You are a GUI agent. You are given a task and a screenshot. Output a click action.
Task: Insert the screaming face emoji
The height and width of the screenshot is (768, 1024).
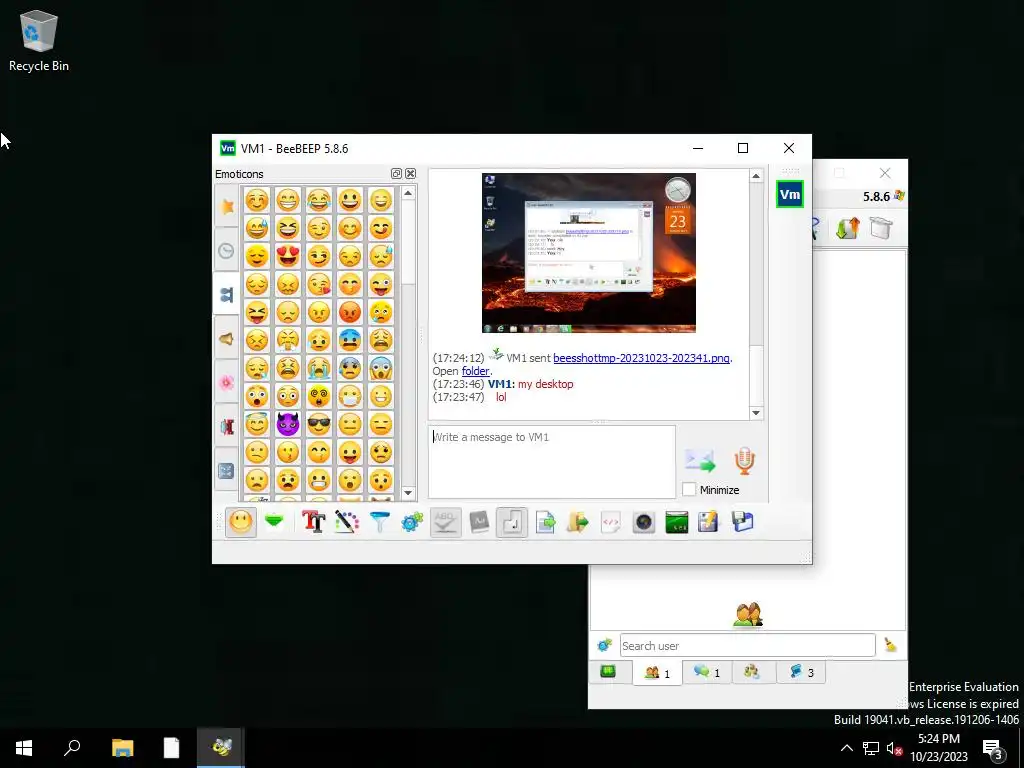coord(381,368)
